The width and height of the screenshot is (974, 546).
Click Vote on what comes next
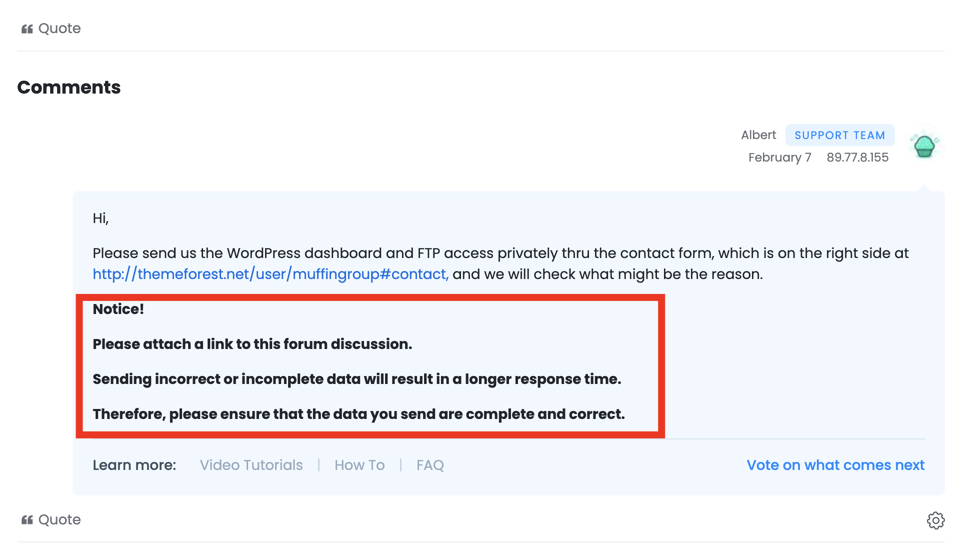click(x=835, y=465)
